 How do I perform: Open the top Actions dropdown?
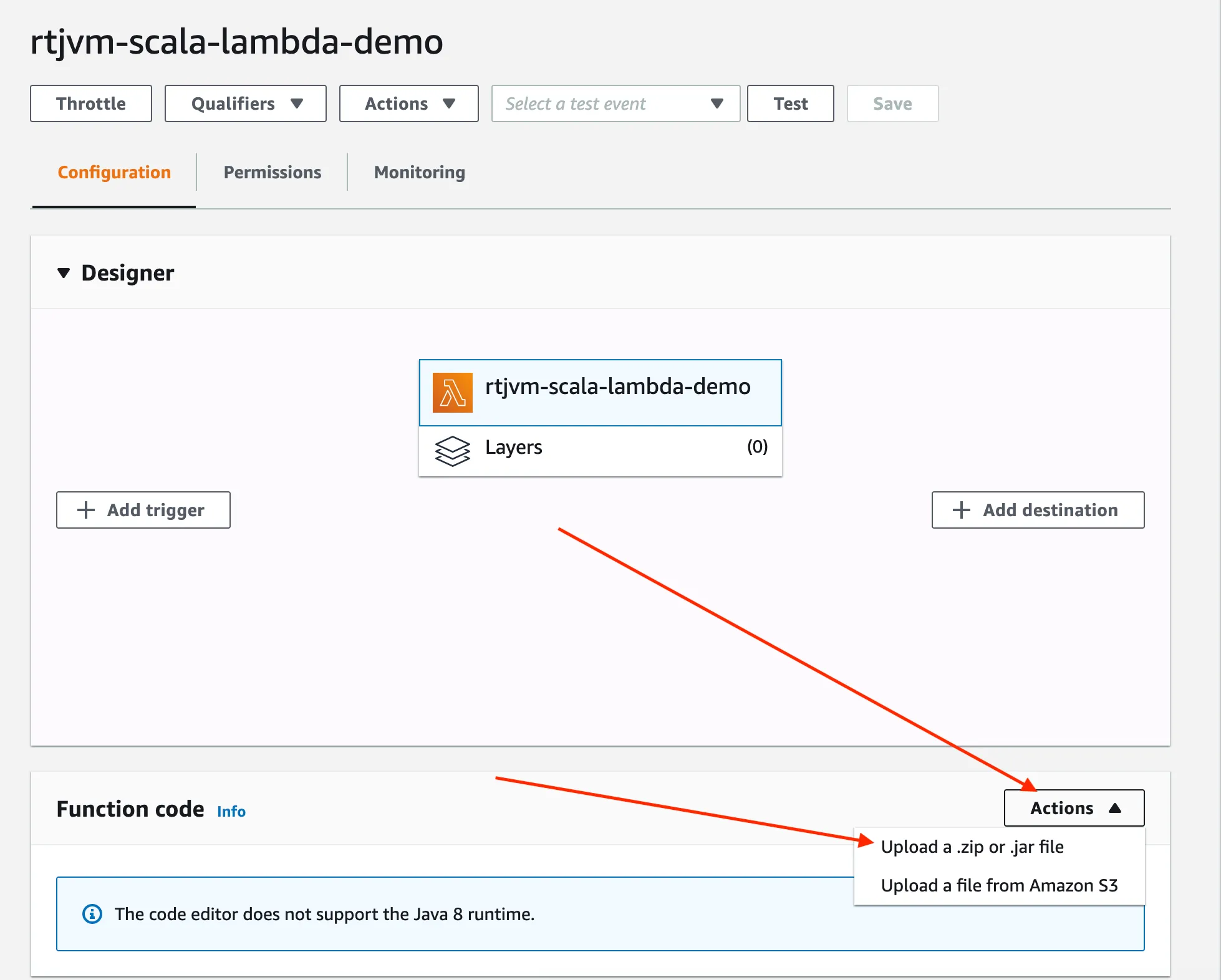pos(408,103)
